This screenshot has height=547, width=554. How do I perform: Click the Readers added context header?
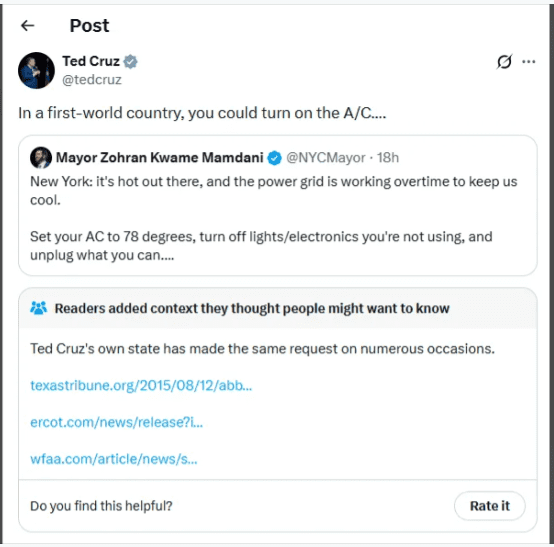pos(252,308)
